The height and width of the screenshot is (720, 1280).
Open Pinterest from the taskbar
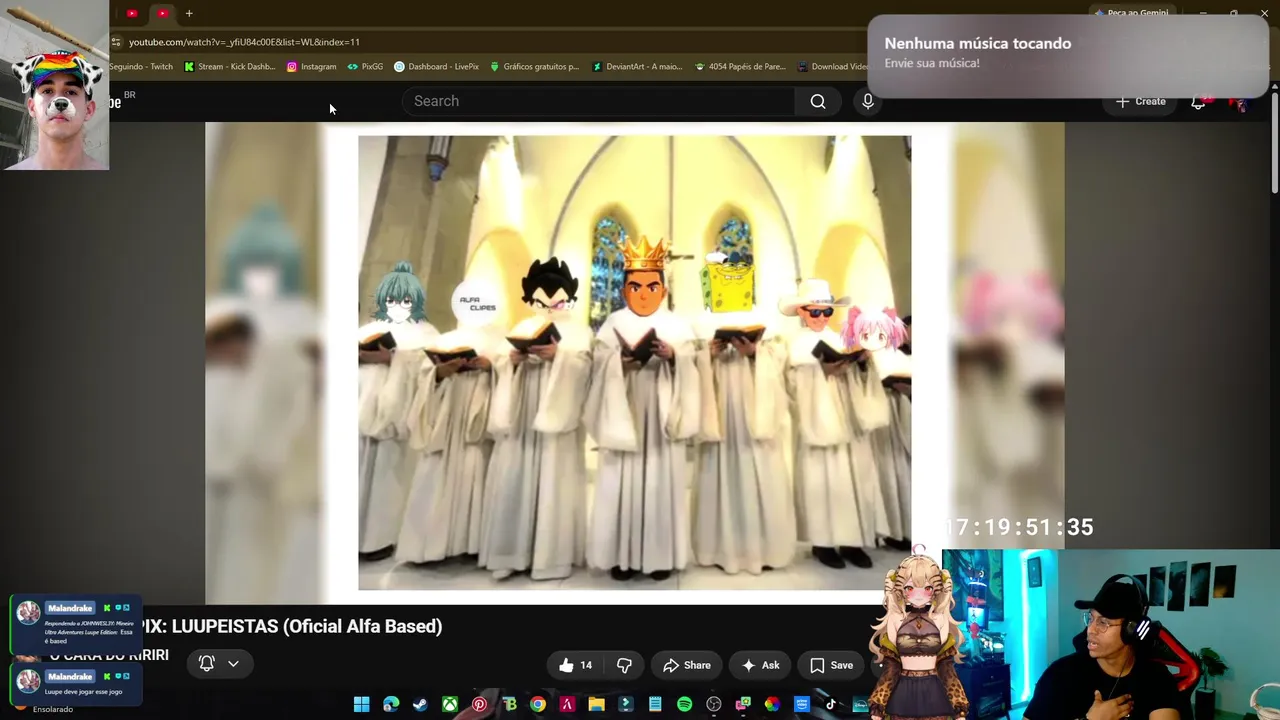pos(479,704)
